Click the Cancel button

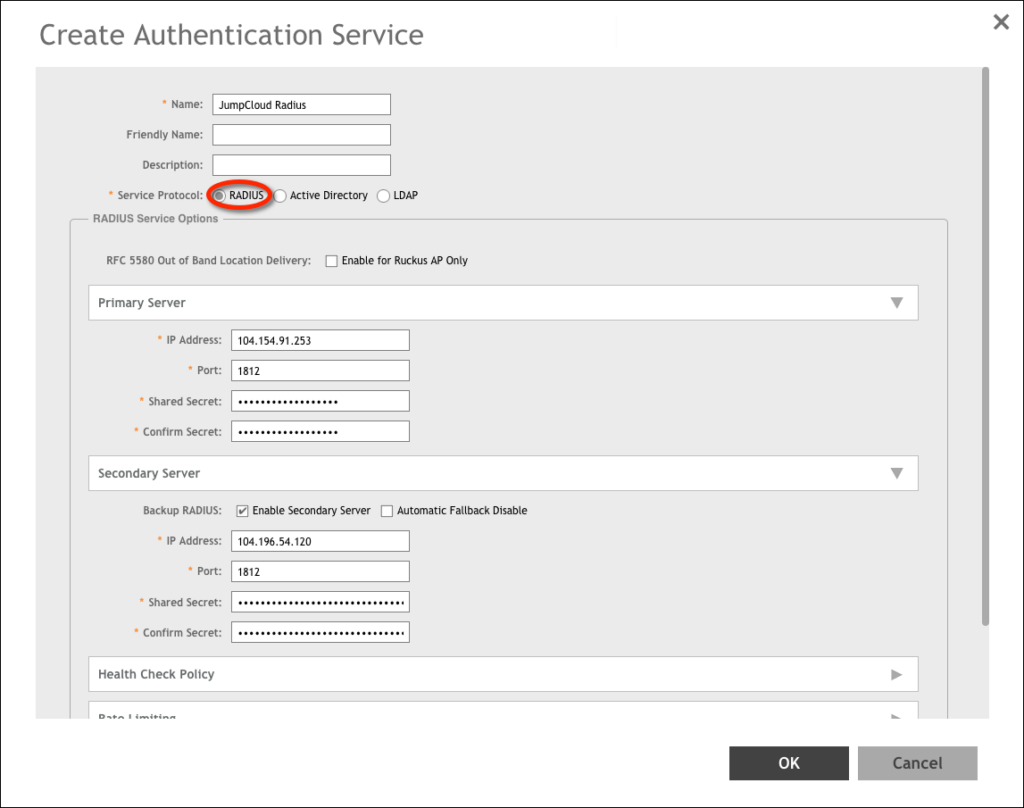(917, 763)
